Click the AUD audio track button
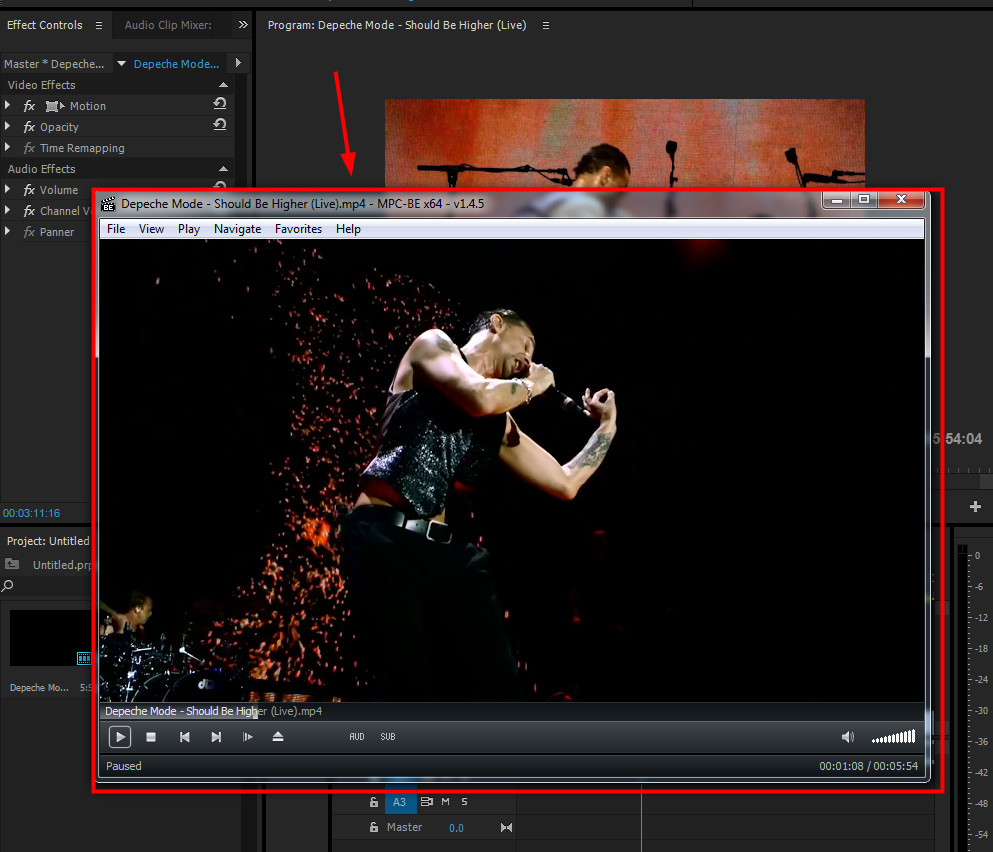Viewport: 993px width, 852px height. [x=357, y=737]
